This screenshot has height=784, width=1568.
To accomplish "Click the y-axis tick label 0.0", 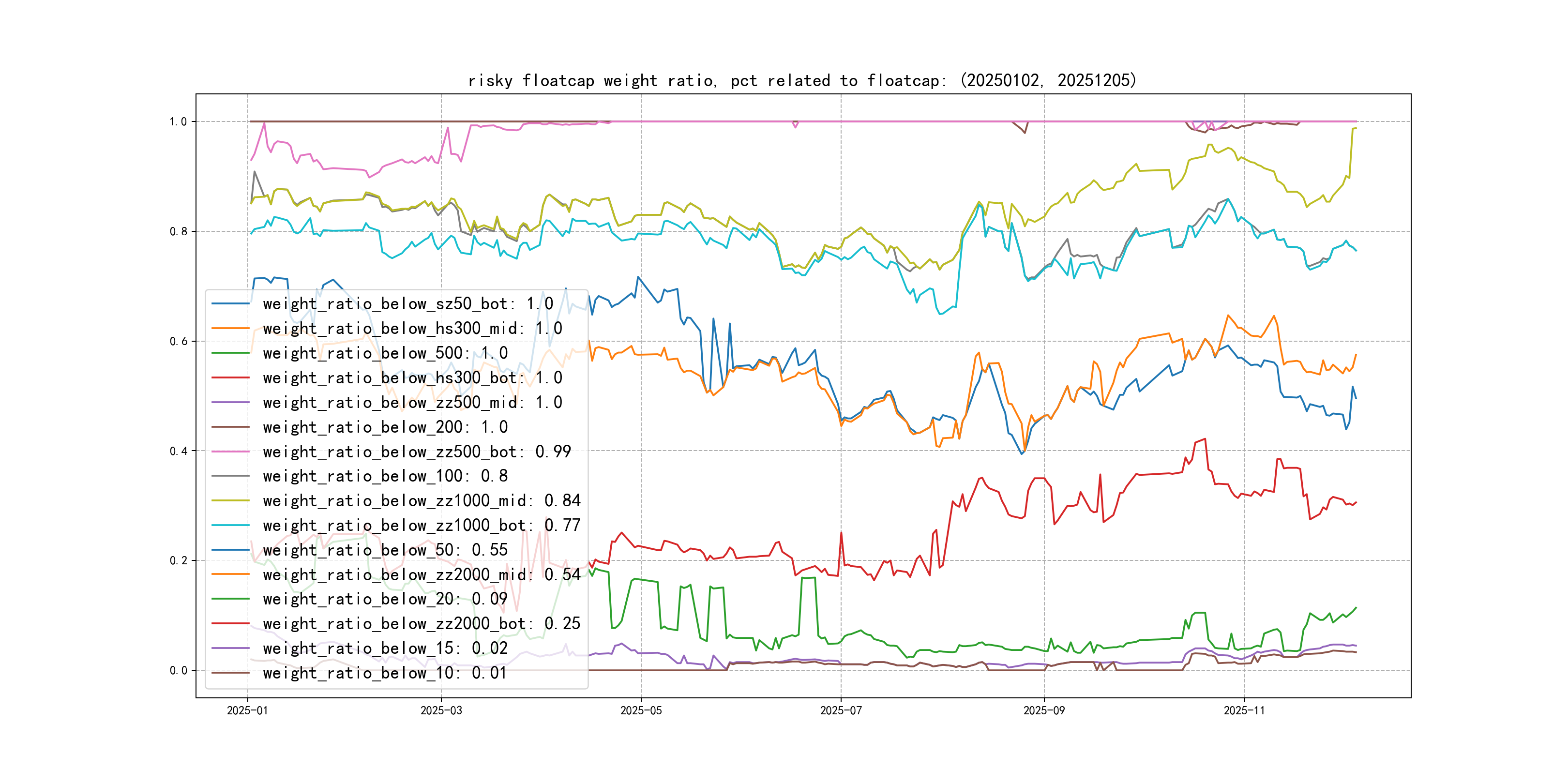I will [179, 671].
